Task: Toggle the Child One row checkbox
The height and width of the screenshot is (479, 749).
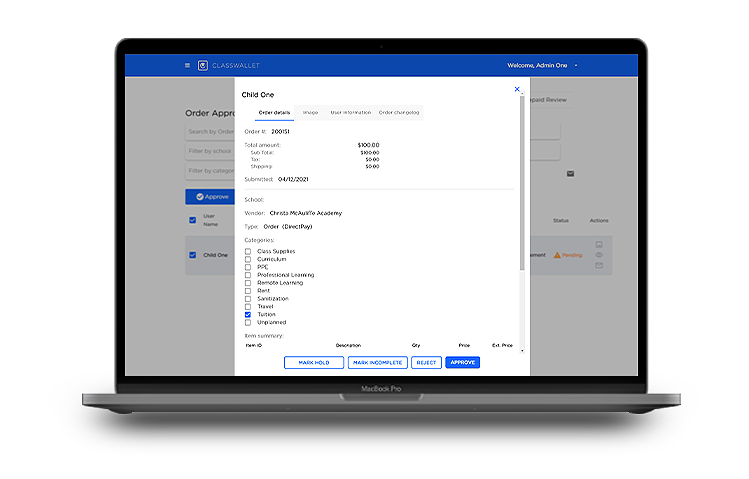Action: [x=193, y=255]
